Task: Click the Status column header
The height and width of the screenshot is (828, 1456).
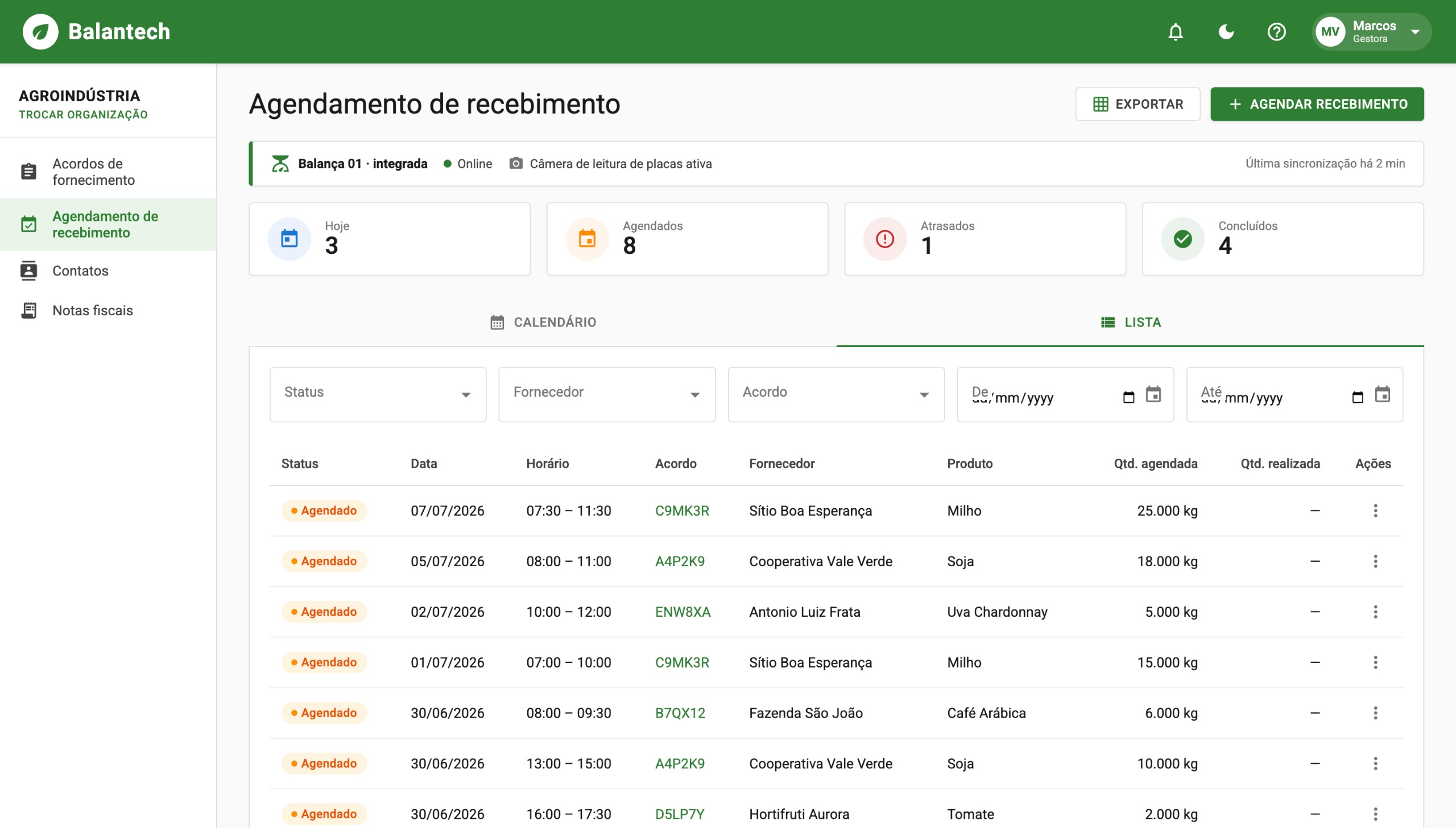Action: [300, 463]
